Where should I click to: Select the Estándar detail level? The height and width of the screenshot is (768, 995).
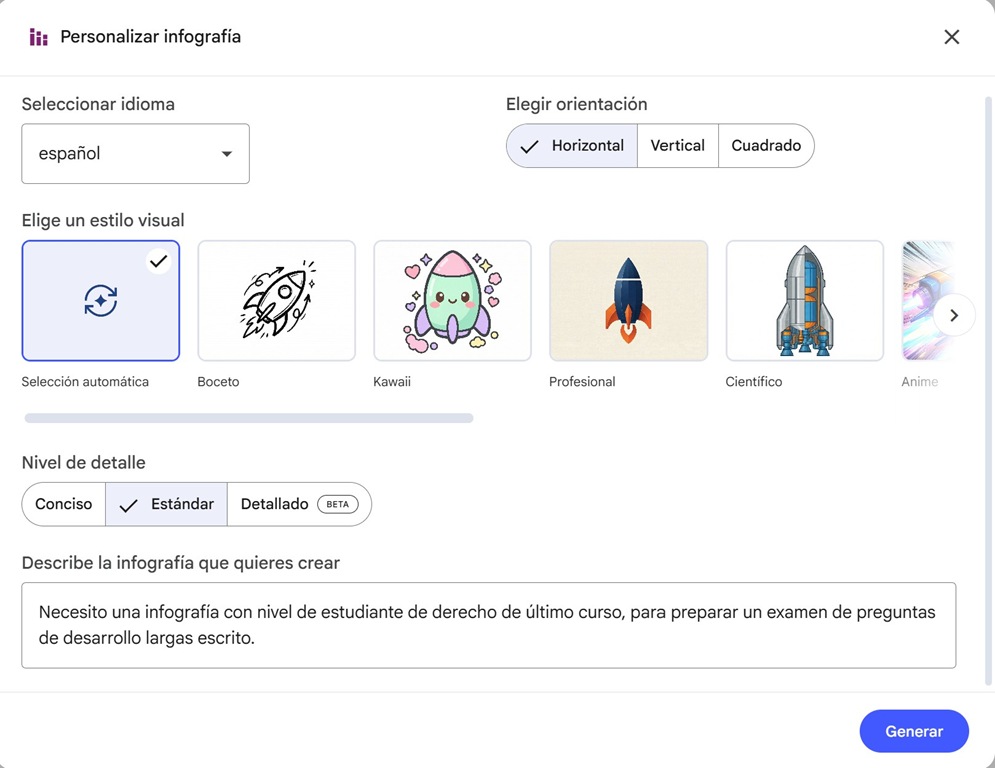coord(166,504)
